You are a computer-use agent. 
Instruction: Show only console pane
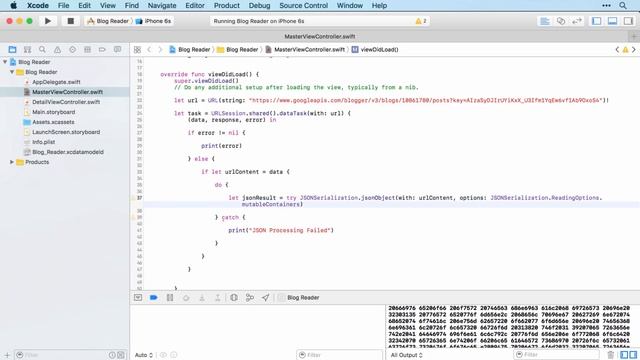click(x=633, y=355)
